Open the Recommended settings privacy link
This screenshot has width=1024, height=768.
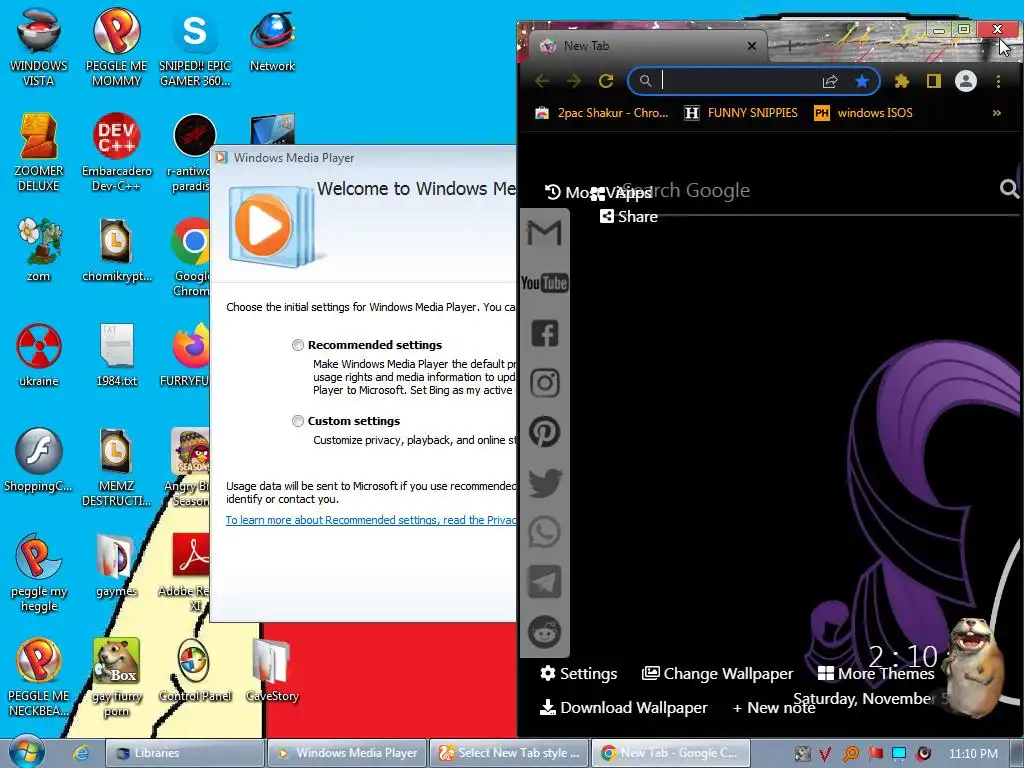[x=370, y=520]
